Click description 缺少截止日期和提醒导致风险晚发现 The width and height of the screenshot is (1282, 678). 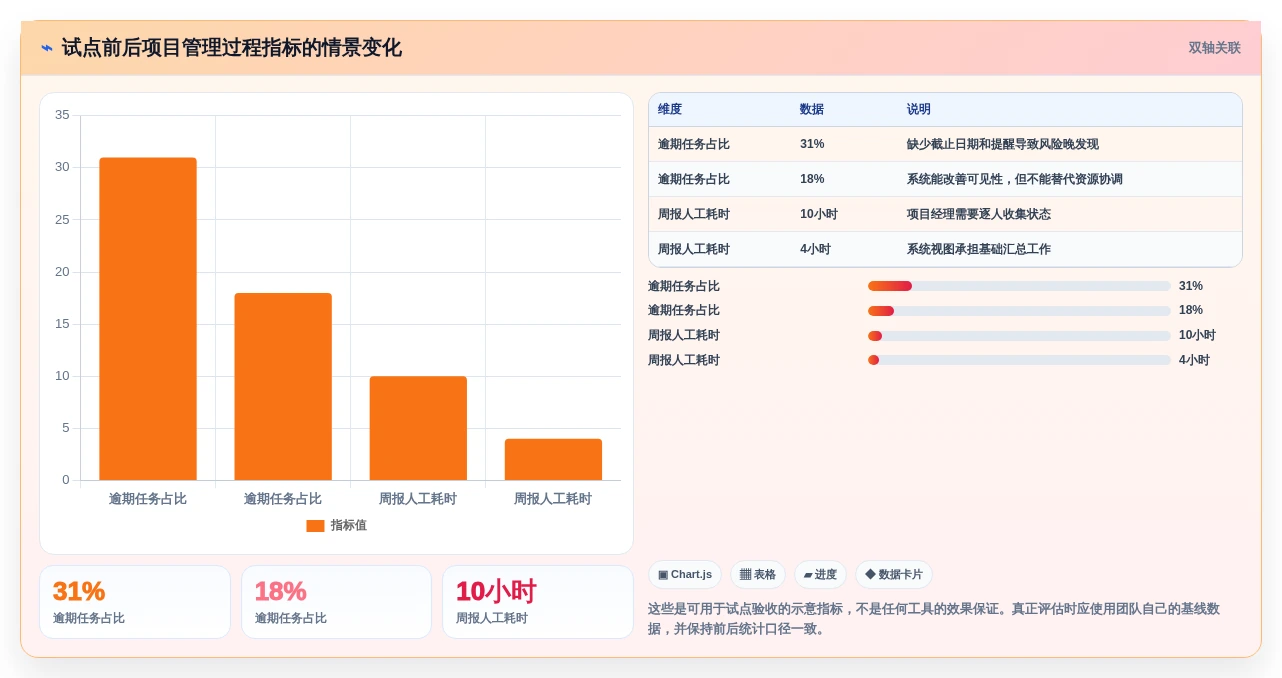tap(1003, 144)
